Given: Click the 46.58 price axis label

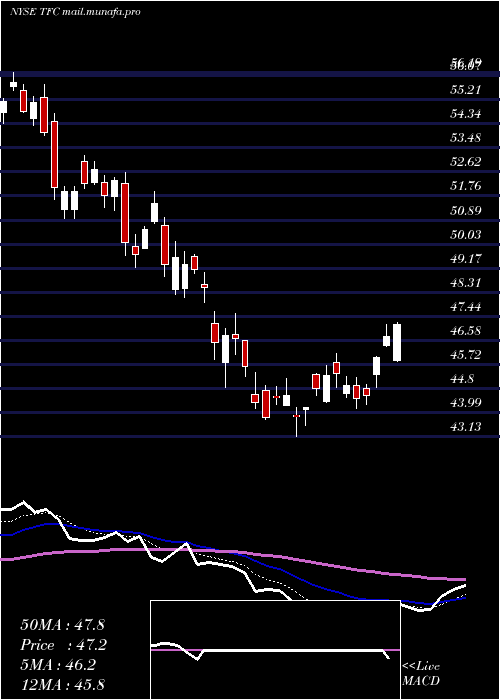Looking at the screenshot, I should 466,330.
